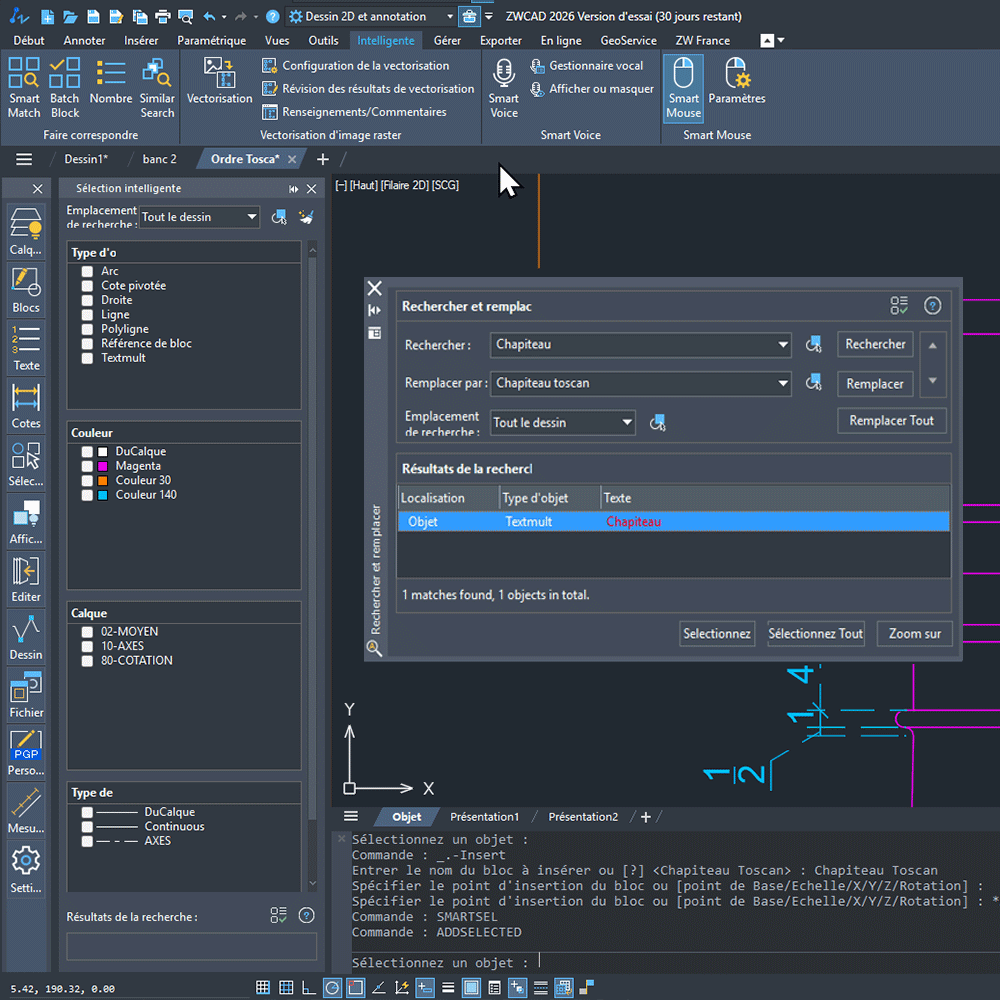
Task: Check the Polyligne object type
Action: pyautogui.click(x=88, y=329)
